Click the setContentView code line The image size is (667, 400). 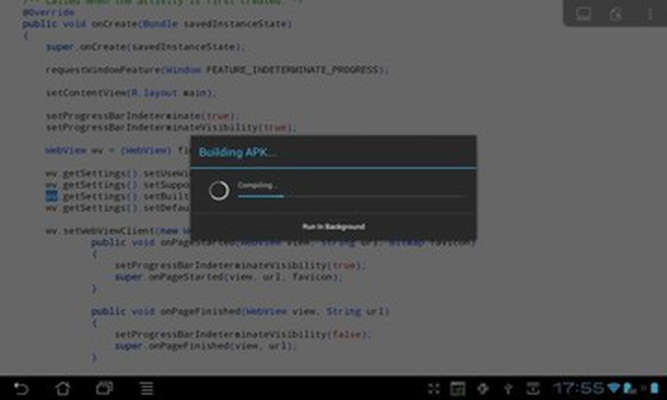pyautogui.click(x=131, y=93)
